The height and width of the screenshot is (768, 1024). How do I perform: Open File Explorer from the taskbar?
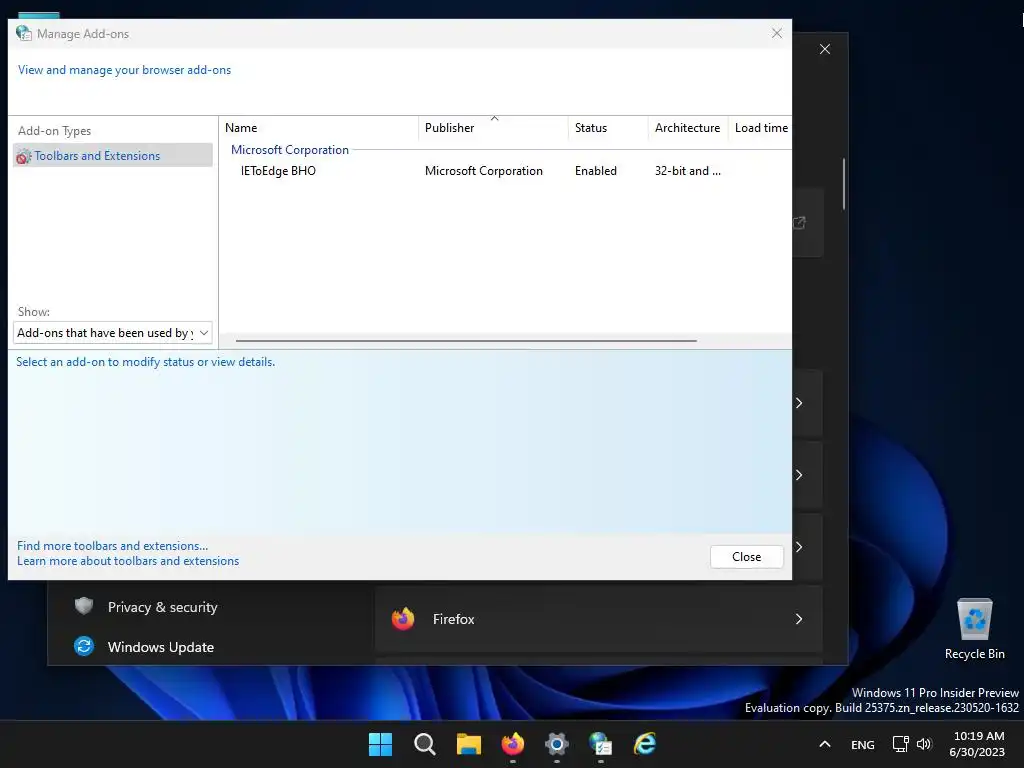468,744
